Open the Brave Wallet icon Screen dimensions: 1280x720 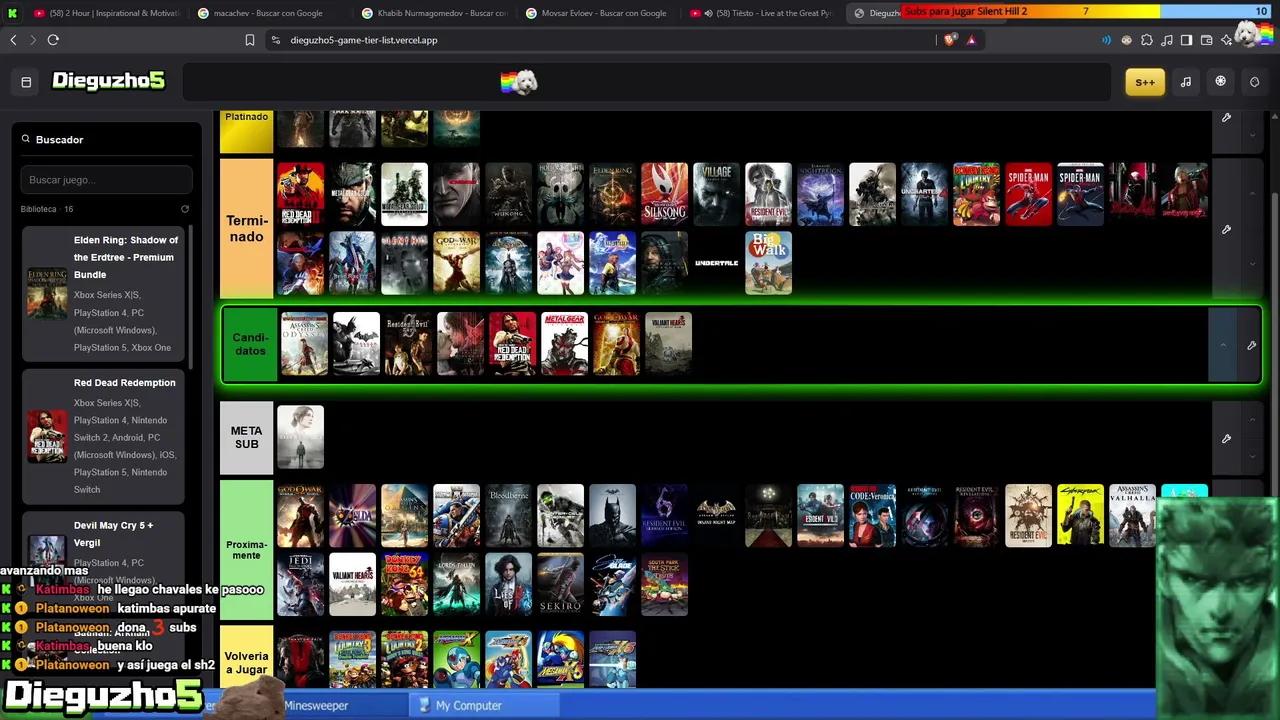[1206, 40]
